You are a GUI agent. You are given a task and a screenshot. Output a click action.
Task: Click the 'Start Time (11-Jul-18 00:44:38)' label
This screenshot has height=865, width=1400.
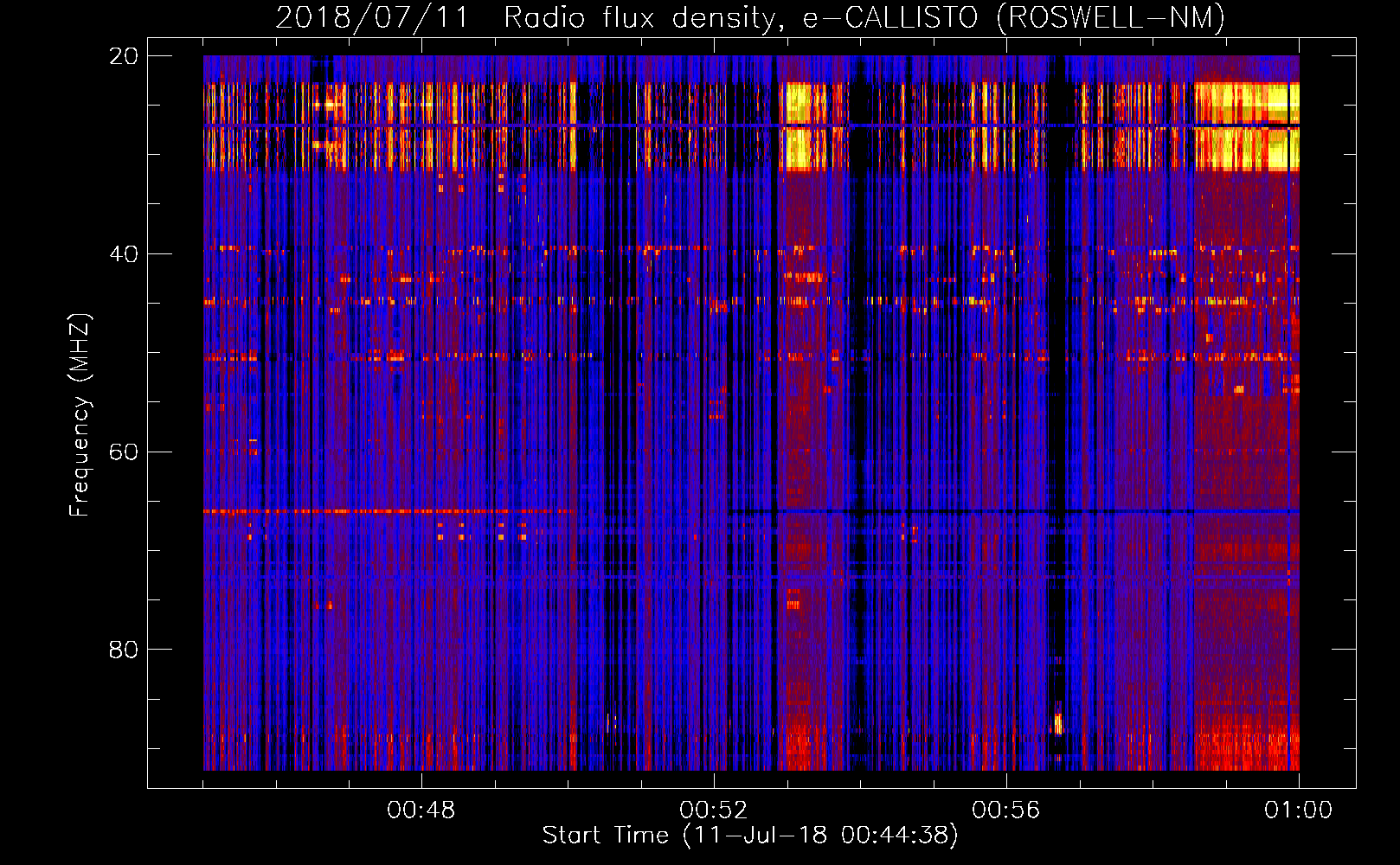pos(750,836)
